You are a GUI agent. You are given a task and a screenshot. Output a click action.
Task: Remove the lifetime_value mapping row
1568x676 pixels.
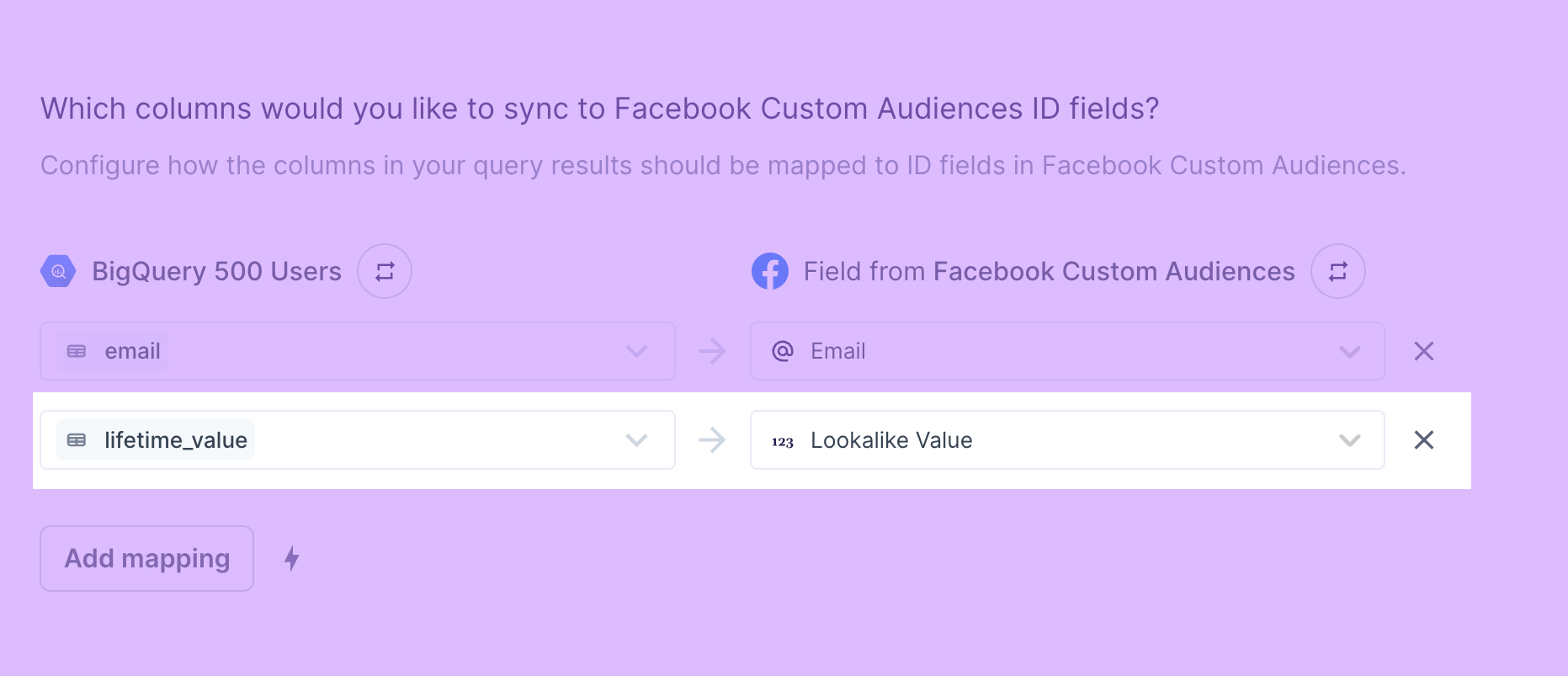[x=1424, y=440]
